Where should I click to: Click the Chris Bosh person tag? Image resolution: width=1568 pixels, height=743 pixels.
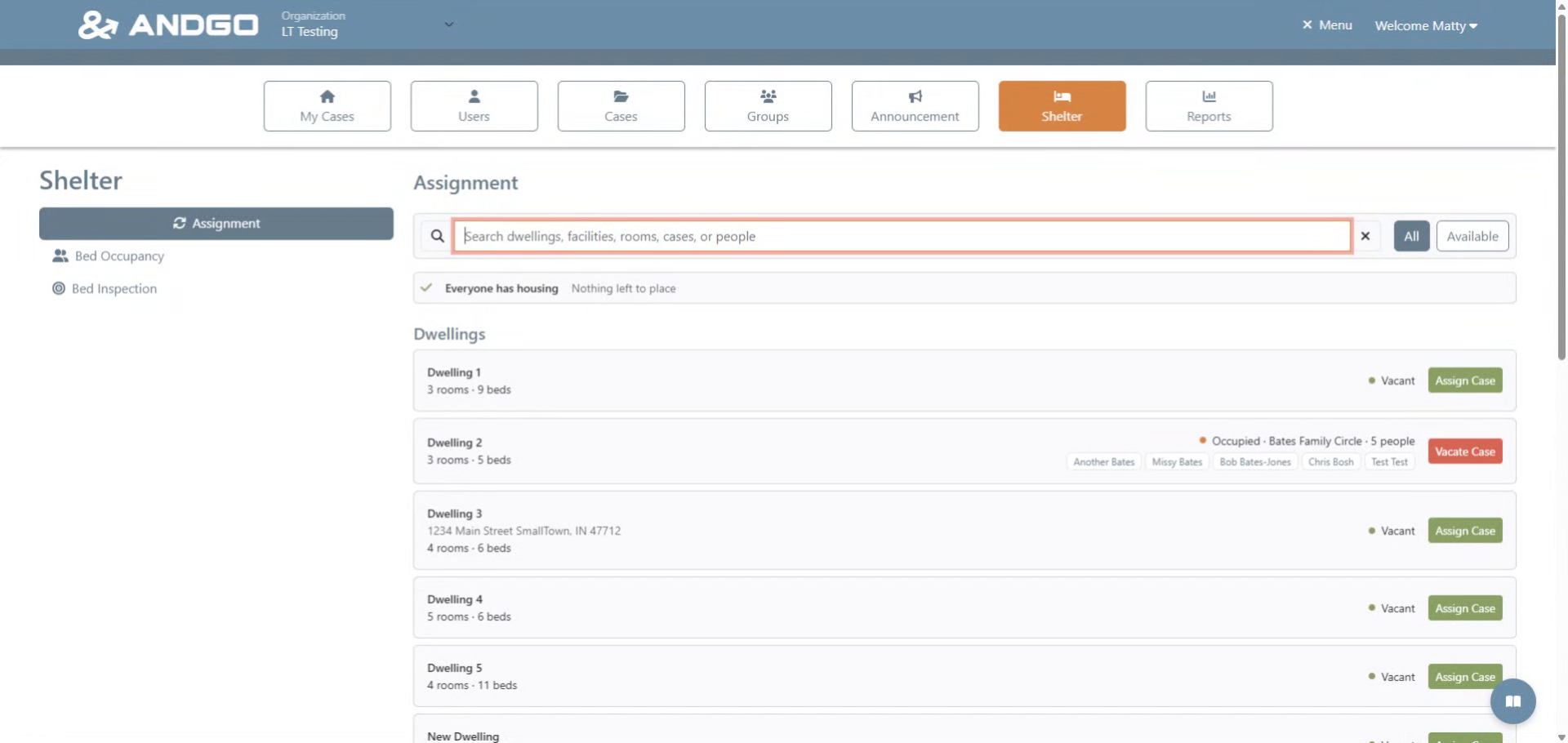coord(1331,462)
